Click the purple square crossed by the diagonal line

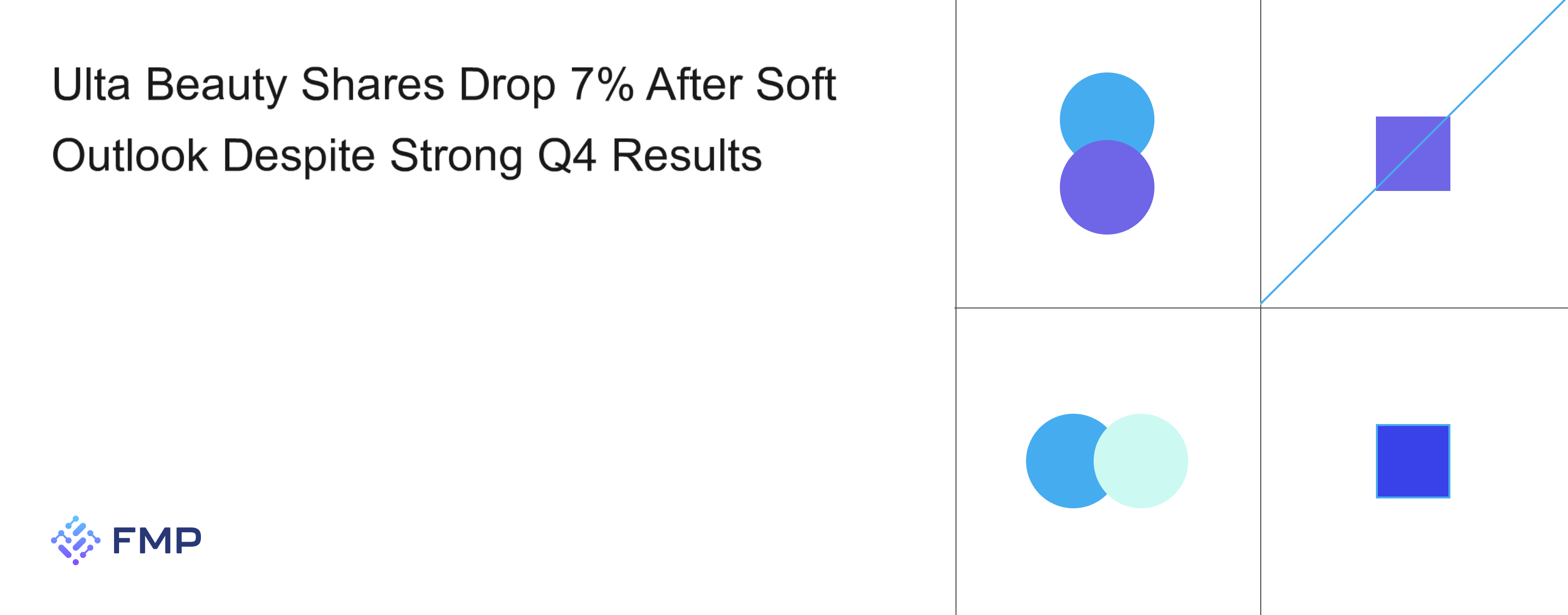point(1424,164)
